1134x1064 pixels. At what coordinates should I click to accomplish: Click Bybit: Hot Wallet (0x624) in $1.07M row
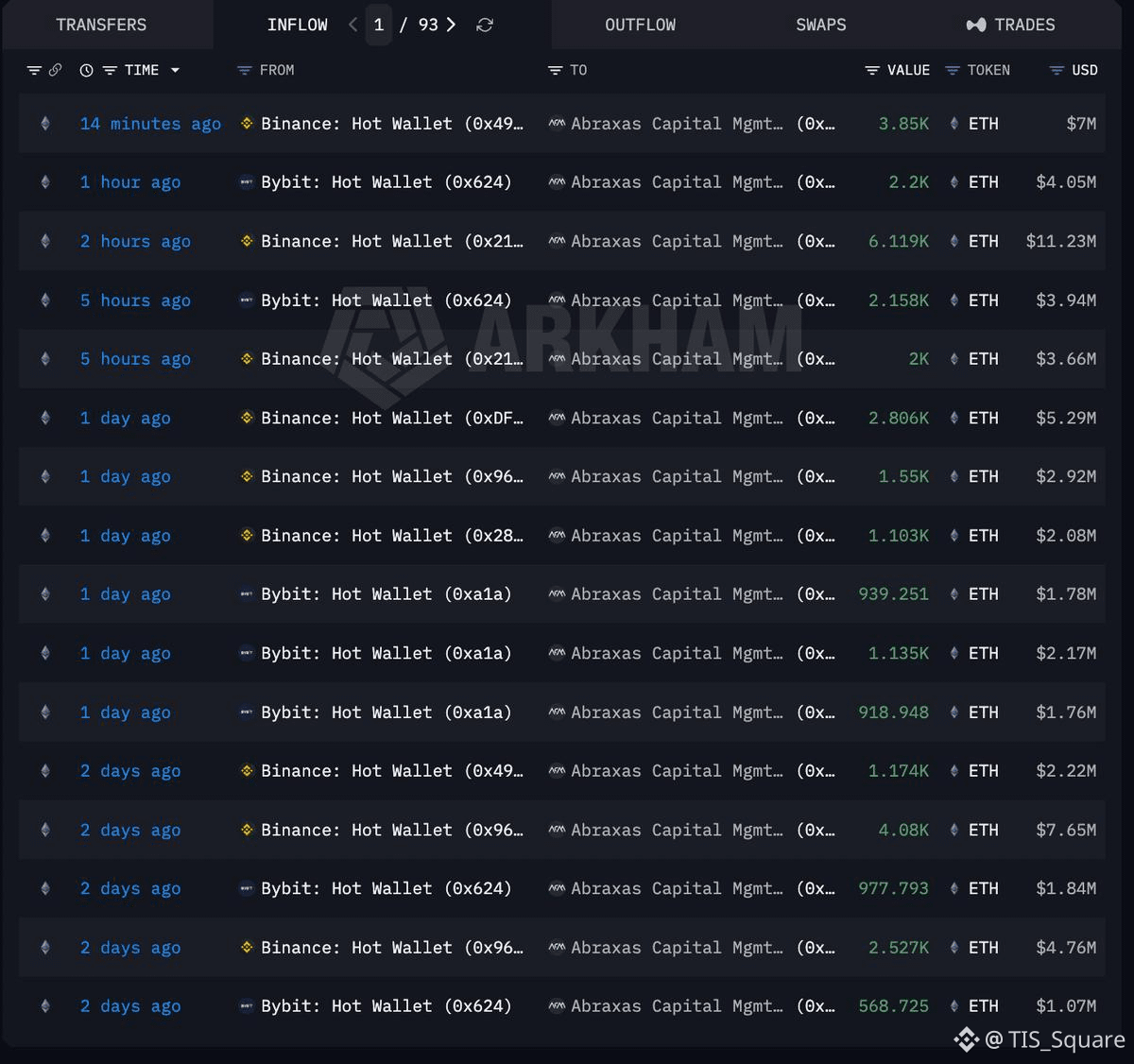click(x=386, y=1006)
